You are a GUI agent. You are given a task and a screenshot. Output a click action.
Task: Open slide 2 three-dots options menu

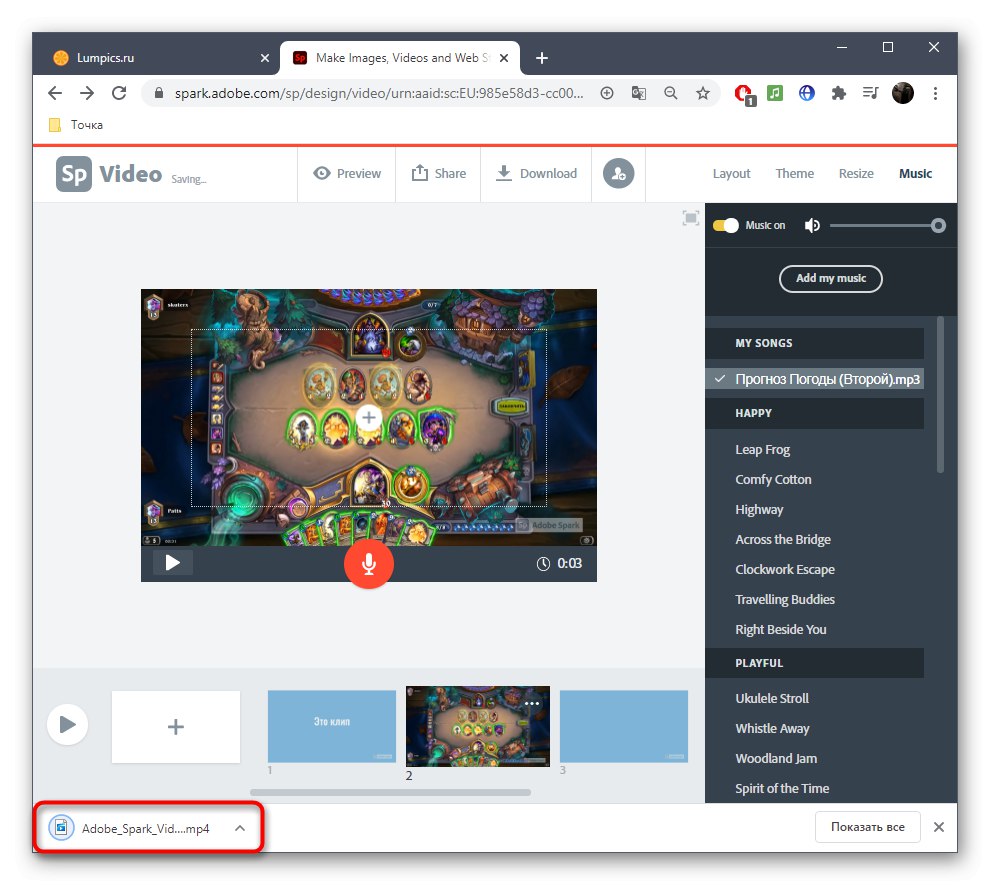pyautogui.click(x=532, y=703)
